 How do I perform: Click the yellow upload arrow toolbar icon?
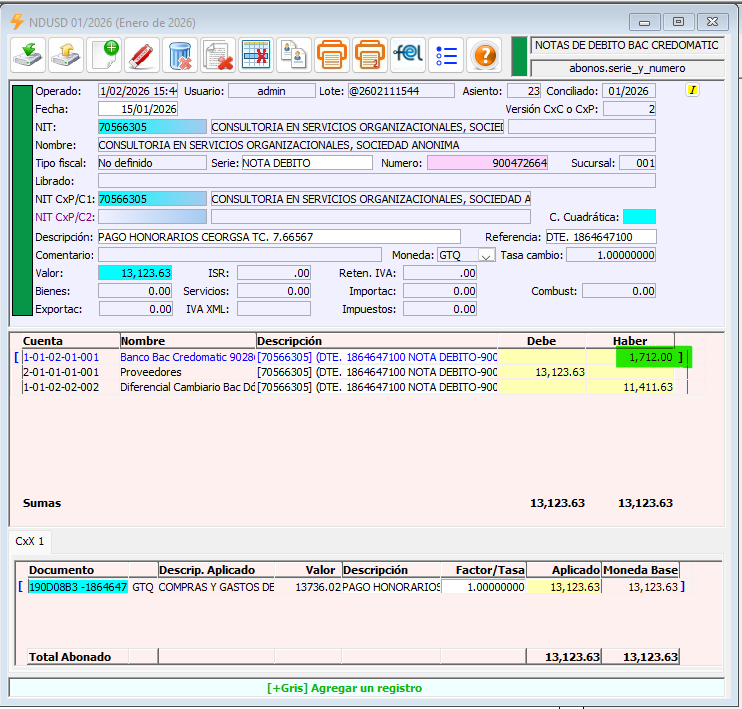tap(66, 54)
